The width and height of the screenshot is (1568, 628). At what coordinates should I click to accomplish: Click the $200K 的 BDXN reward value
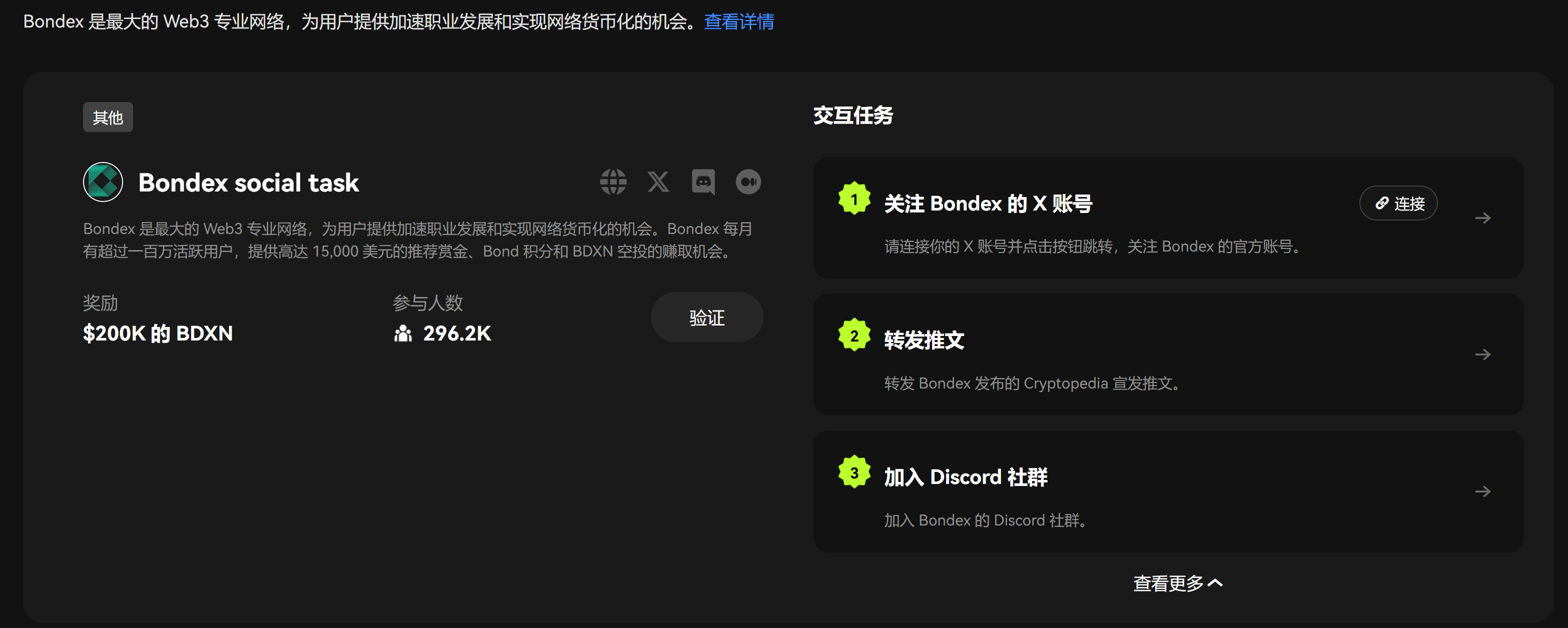tap(158, 333)
